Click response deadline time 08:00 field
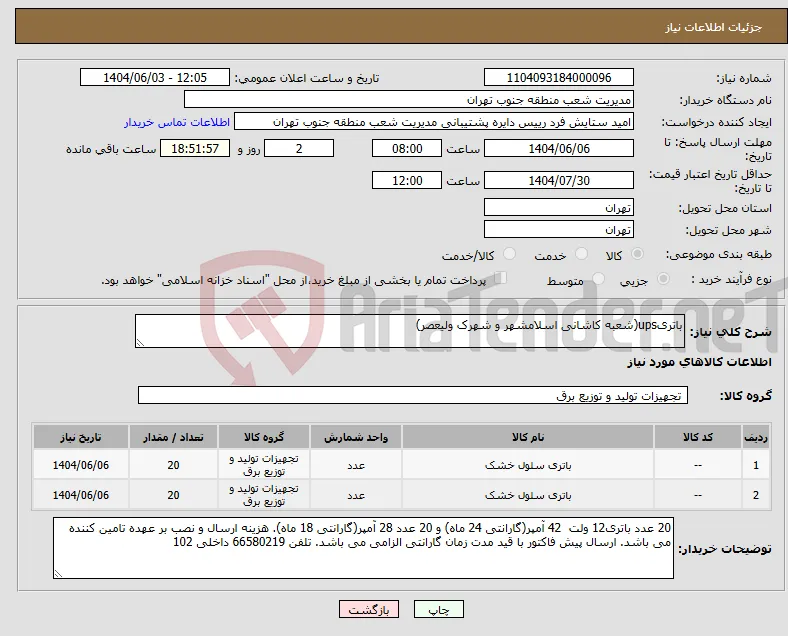This screenshot has height=636, width=788. click(407, 148)
